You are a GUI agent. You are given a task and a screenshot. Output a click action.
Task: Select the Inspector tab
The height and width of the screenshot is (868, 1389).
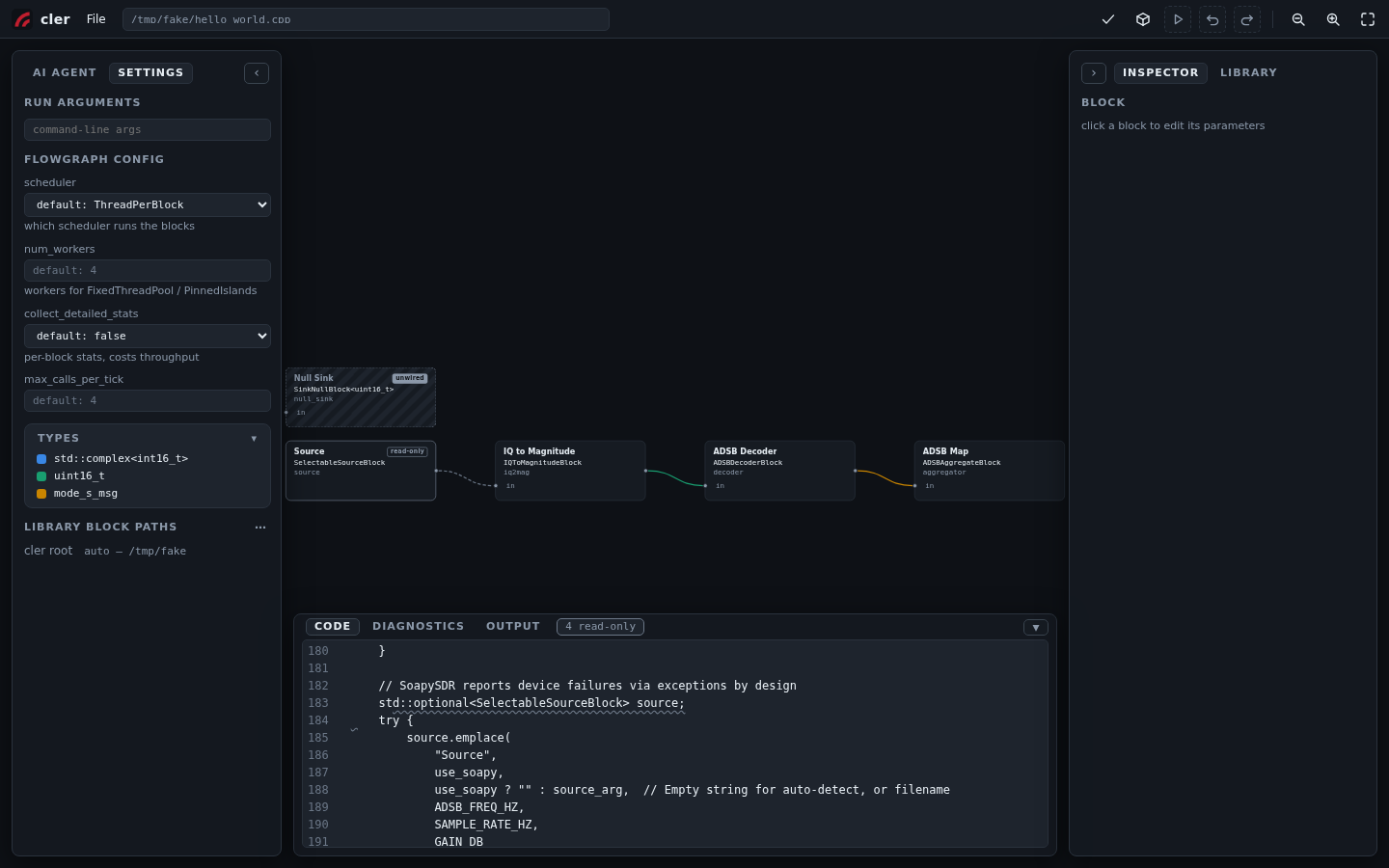coord(1160,72)
